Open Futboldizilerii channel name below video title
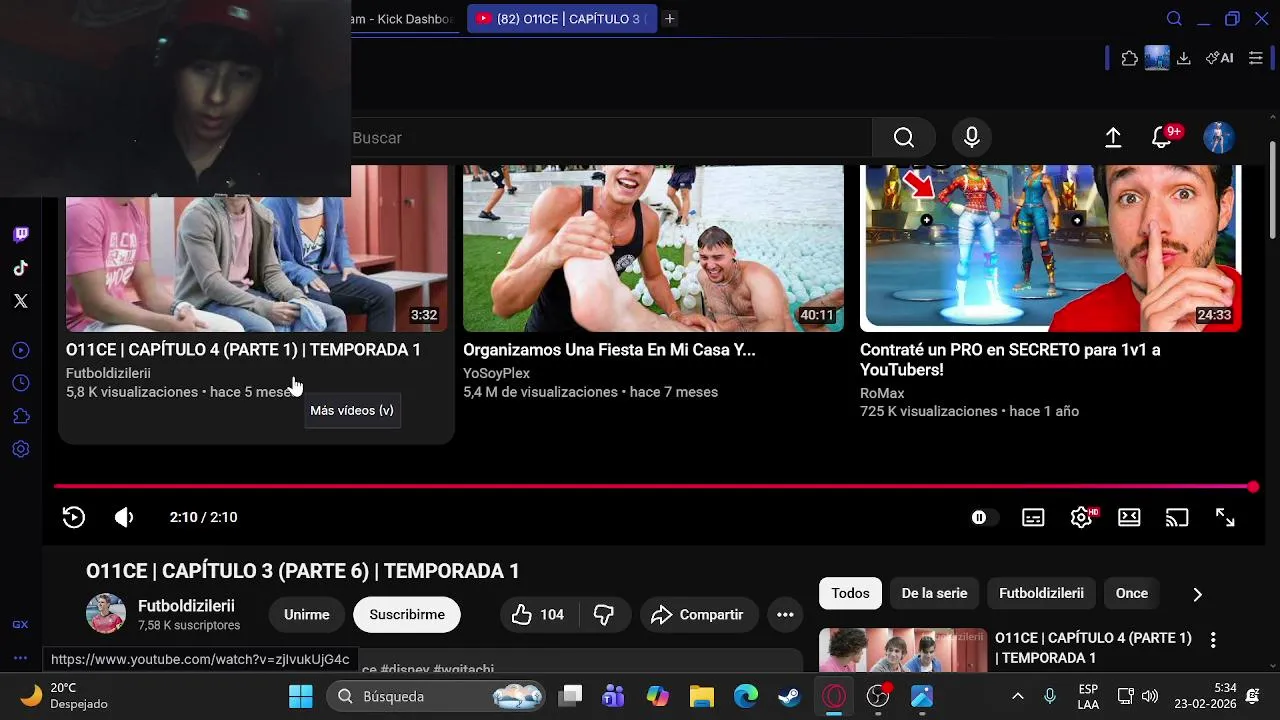Screen dimensions: 1280x720 coord(186,606)
